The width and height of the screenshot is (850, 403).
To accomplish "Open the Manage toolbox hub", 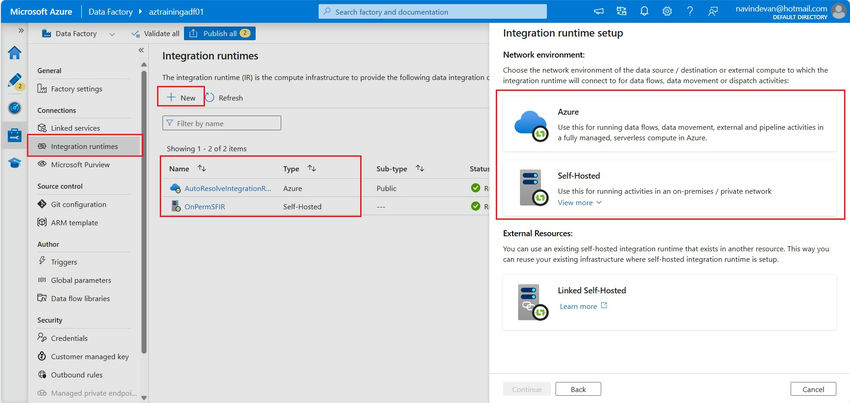I will (x=15, y=135).
